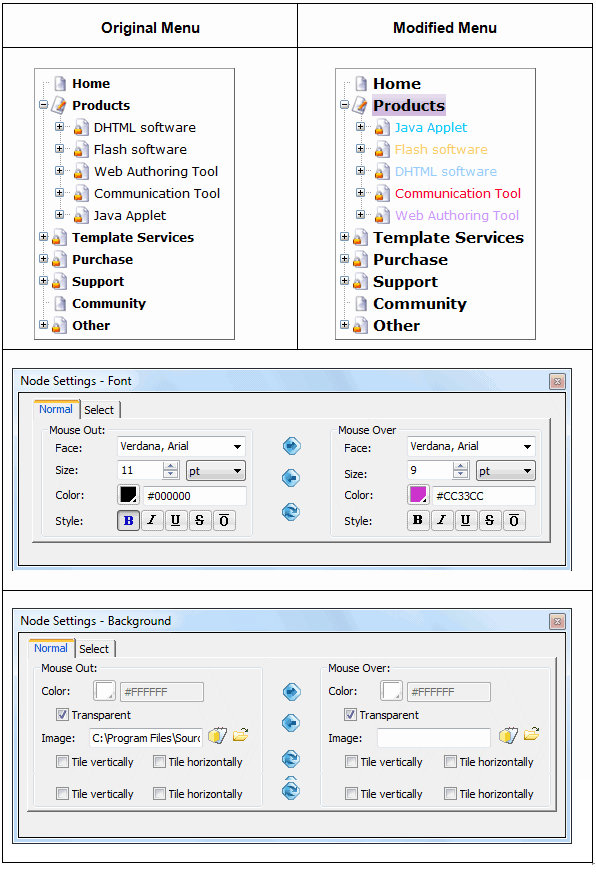Toggle Italic style in Mouse Over font
596x880 pixels.
pyautogui.click(x=442, y=520)
